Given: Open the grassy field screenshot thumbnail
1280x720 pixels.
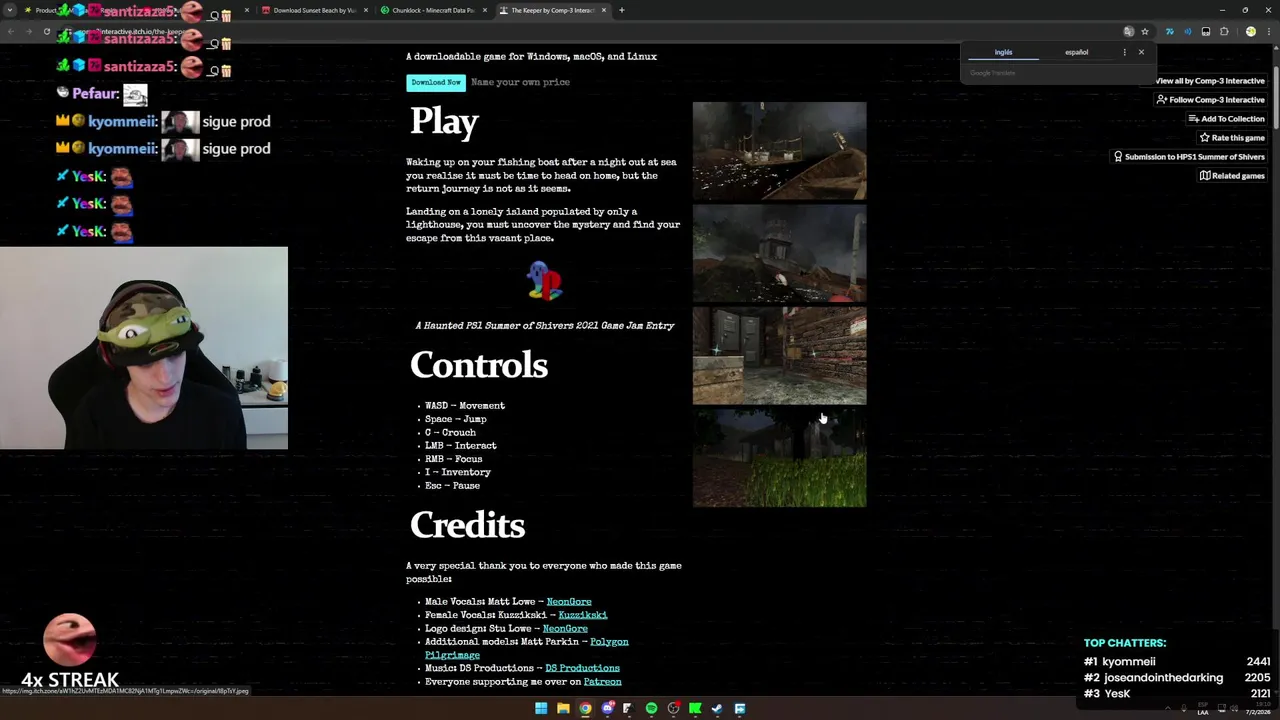Looking at the screenshot, I should pyautogui.click(x=779, y=458).
